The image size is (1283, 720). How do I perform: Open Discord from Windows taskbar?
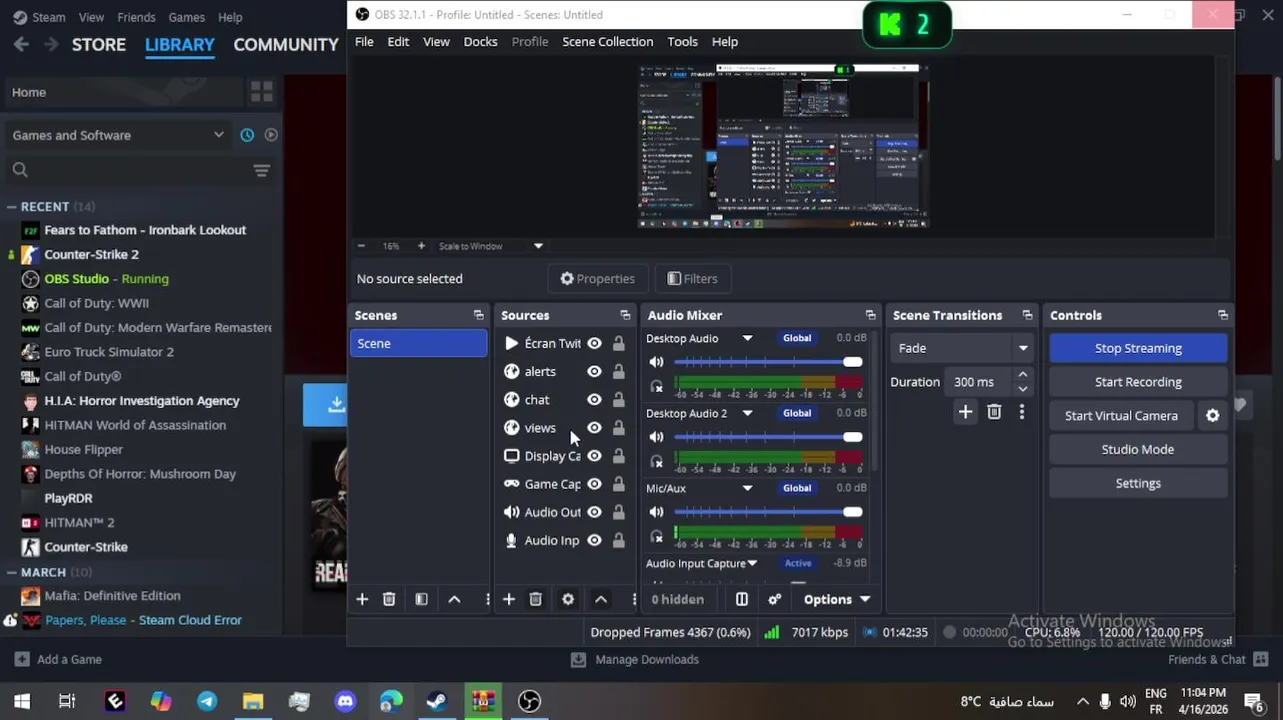point(345,701)
